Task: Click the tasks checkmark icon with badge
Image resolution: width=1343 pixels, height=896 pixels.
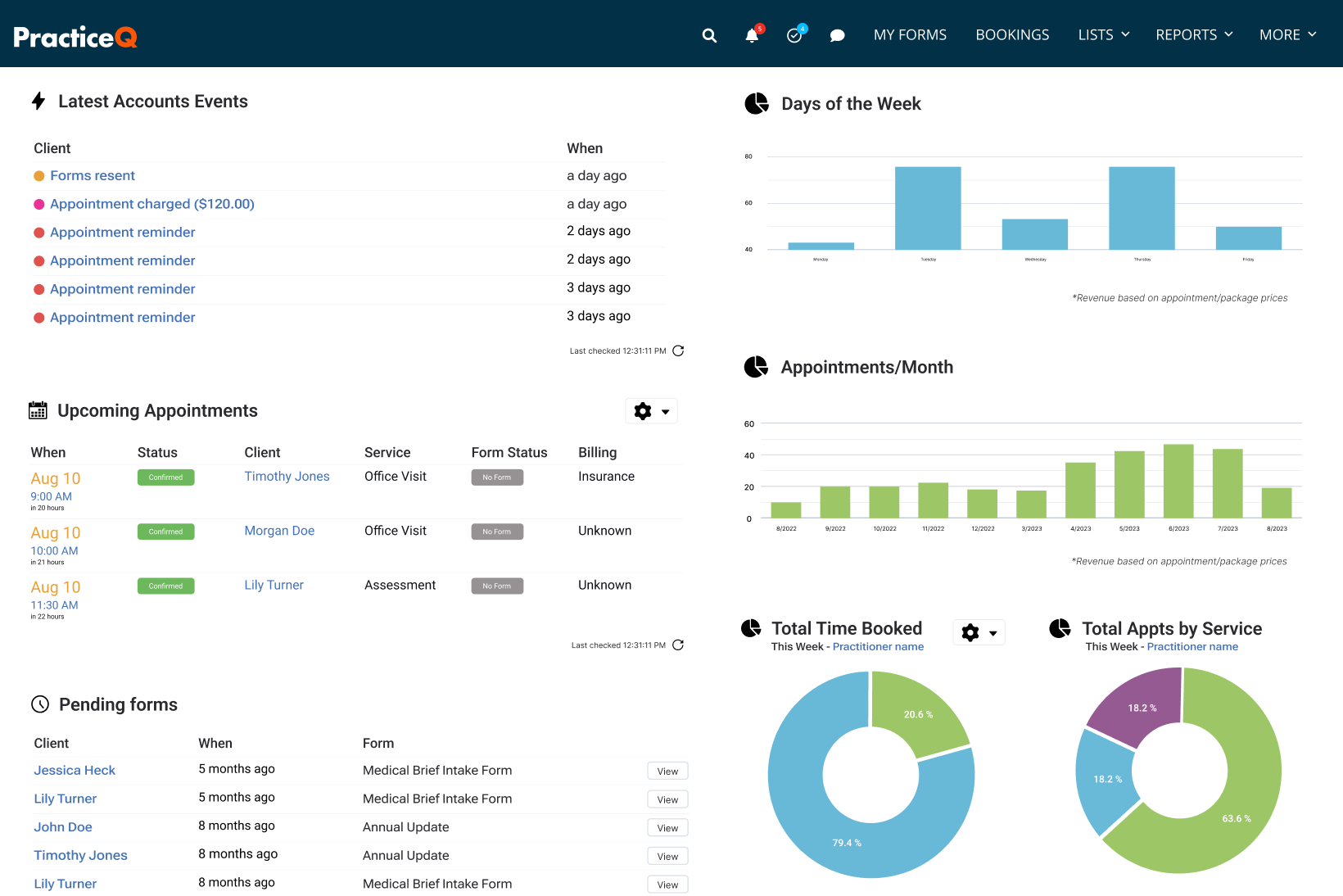Action: (794, 35)
